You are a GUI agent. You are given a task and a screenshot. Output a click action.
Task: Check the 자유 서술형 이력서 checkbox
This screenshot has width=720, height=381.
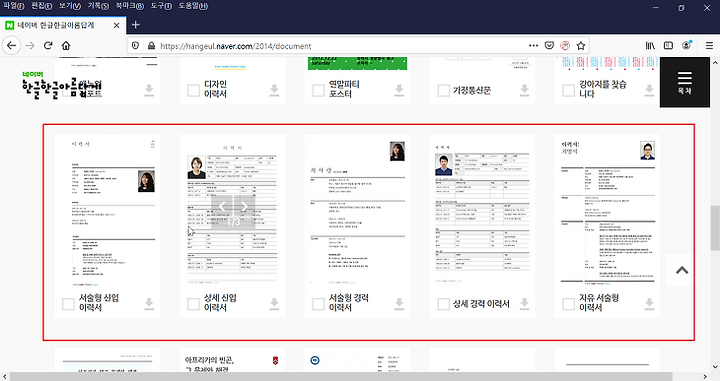pos(568,304)
